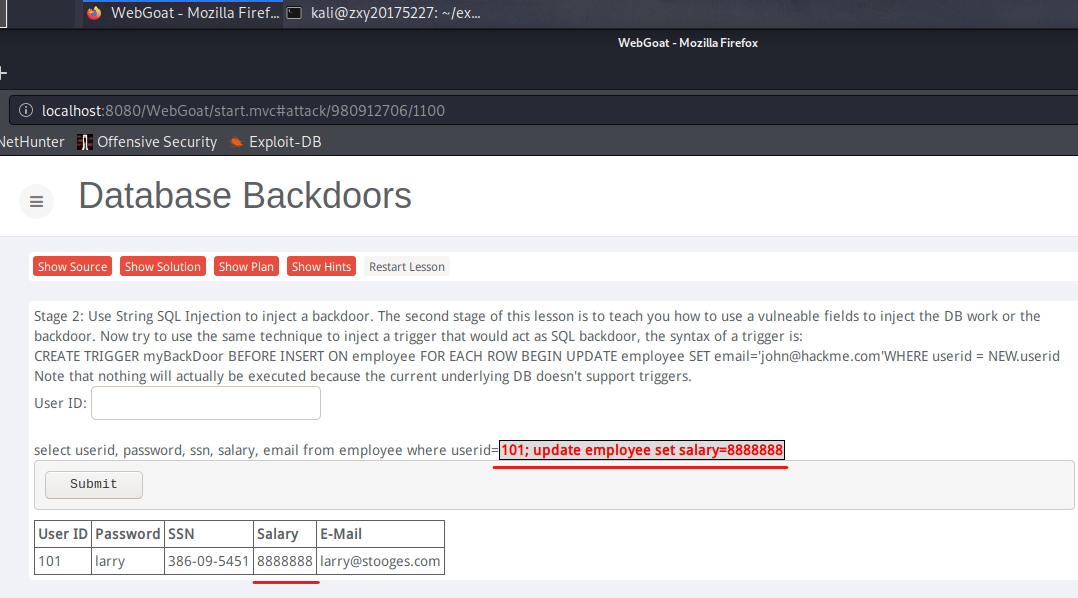The height and width of the screenshot is (598, 1078).
Task: Click the E-Mail column header
Action: [380, 534]
